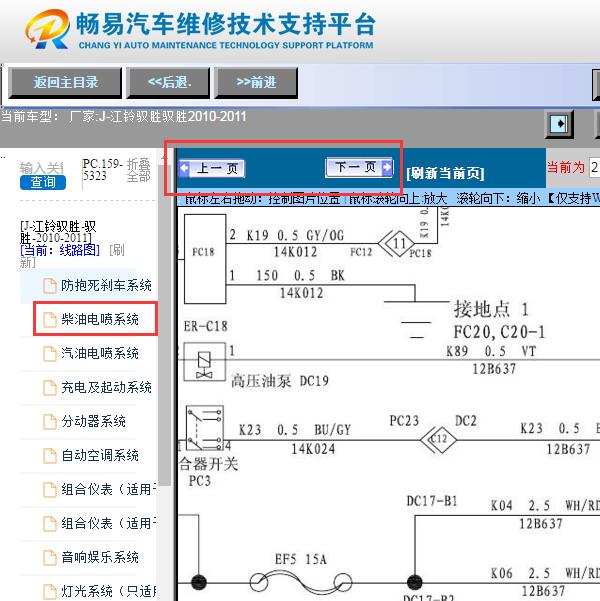Click the right arrow on 下一页 button
The image size is (600, 601).
click(x=388, y=167)
